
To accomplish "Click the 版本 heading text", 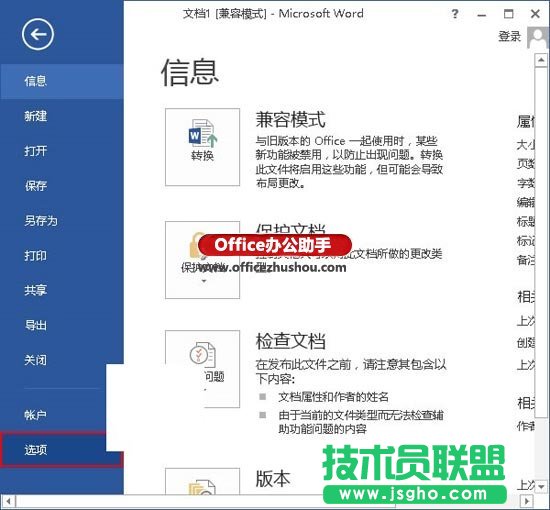I will (273, 478).
